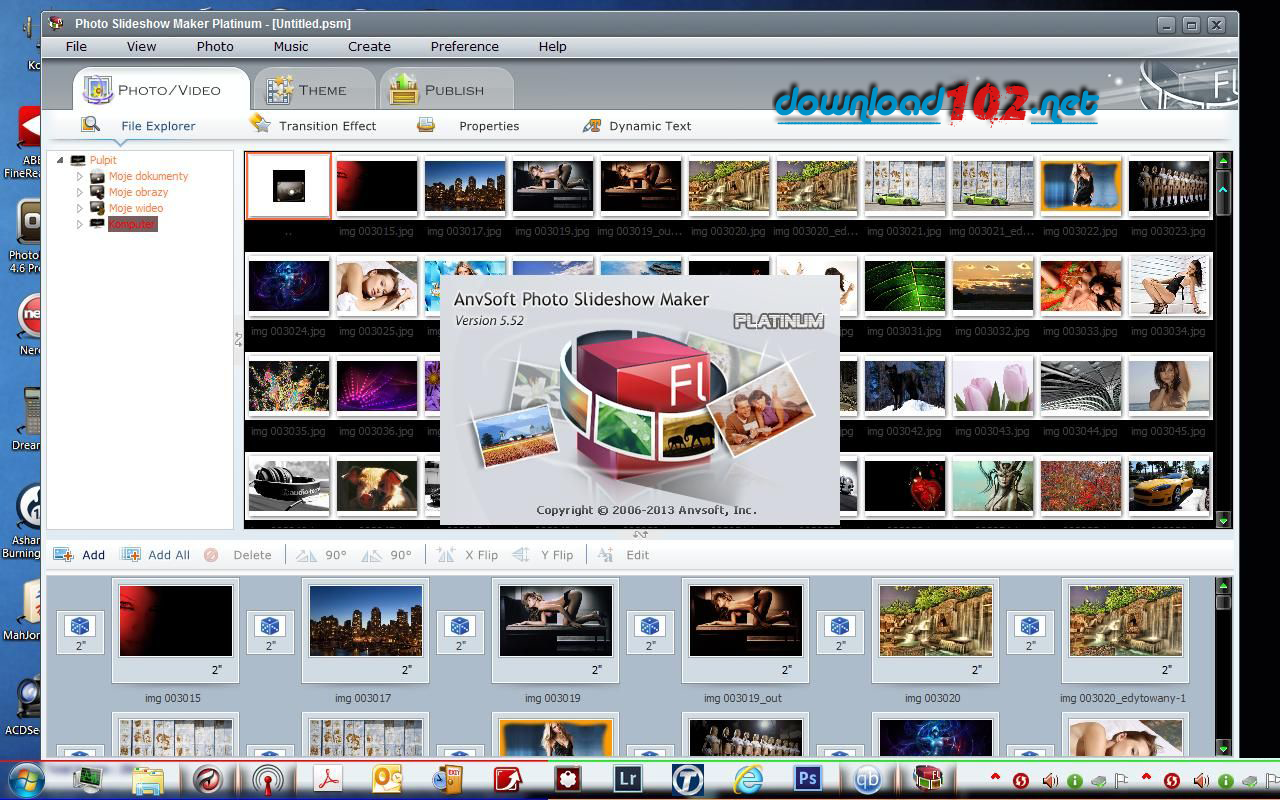The height and width of the screenshot is (800, 1280).
Task: Open the Help menu
Action: [552, 46]
